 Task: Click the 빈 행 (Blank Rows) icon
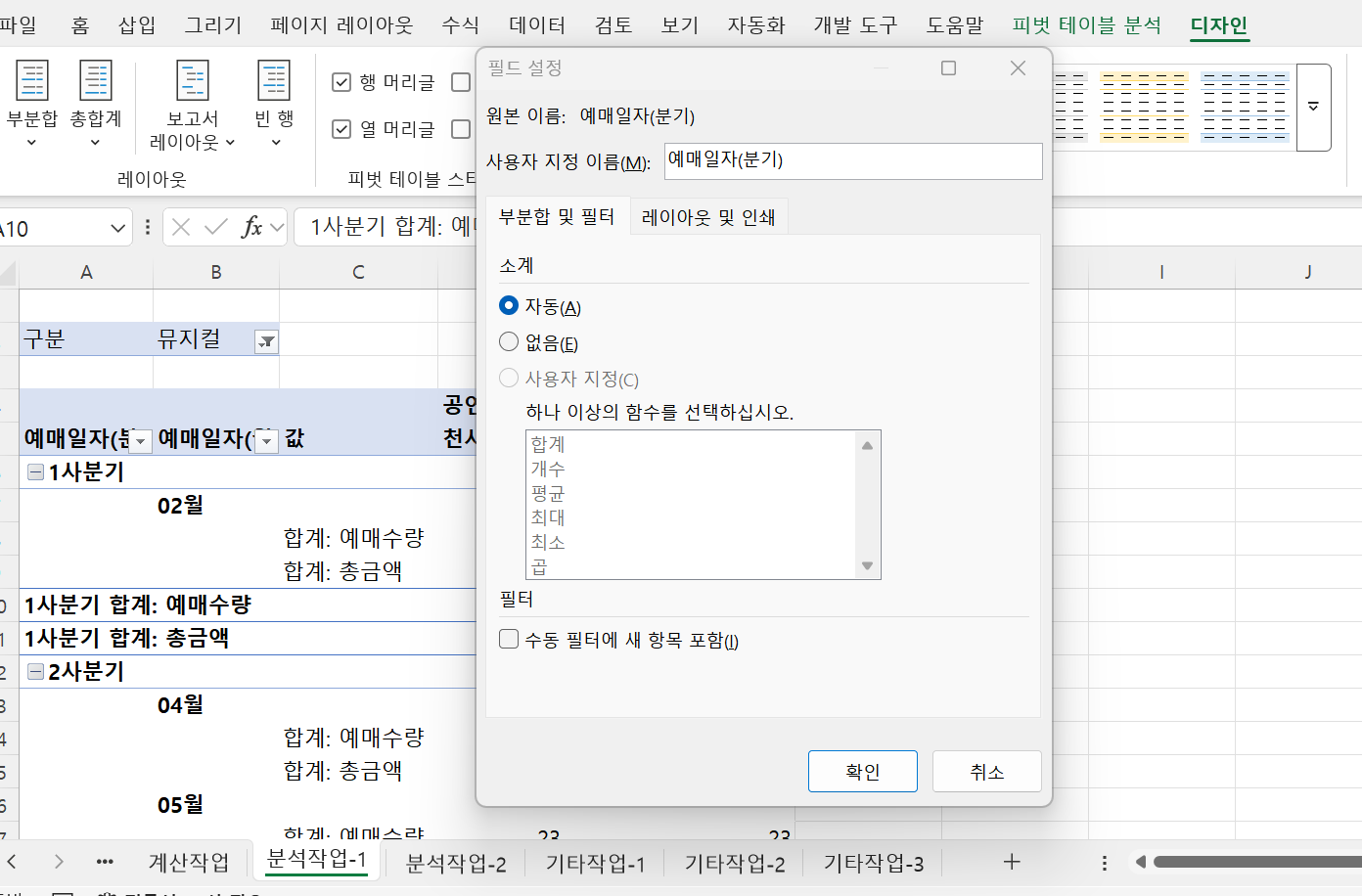pos(274,82)
